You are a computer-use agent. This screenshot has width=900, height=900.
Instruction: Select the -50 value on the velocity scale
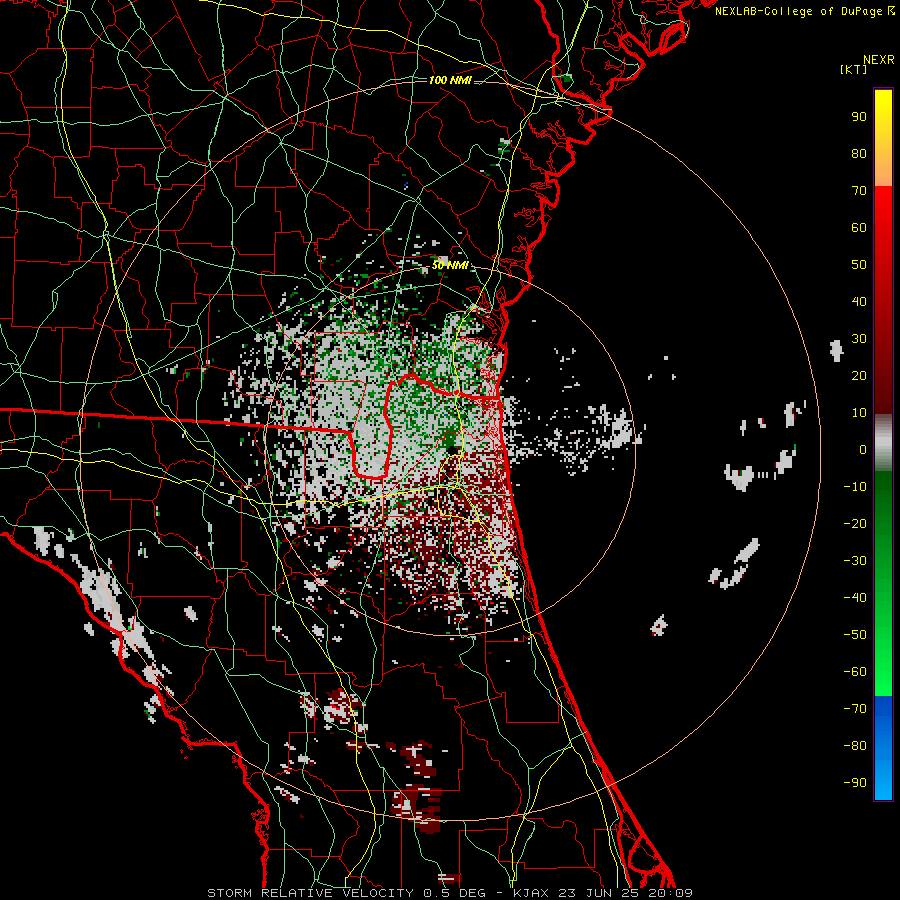[x=855, y=635]
